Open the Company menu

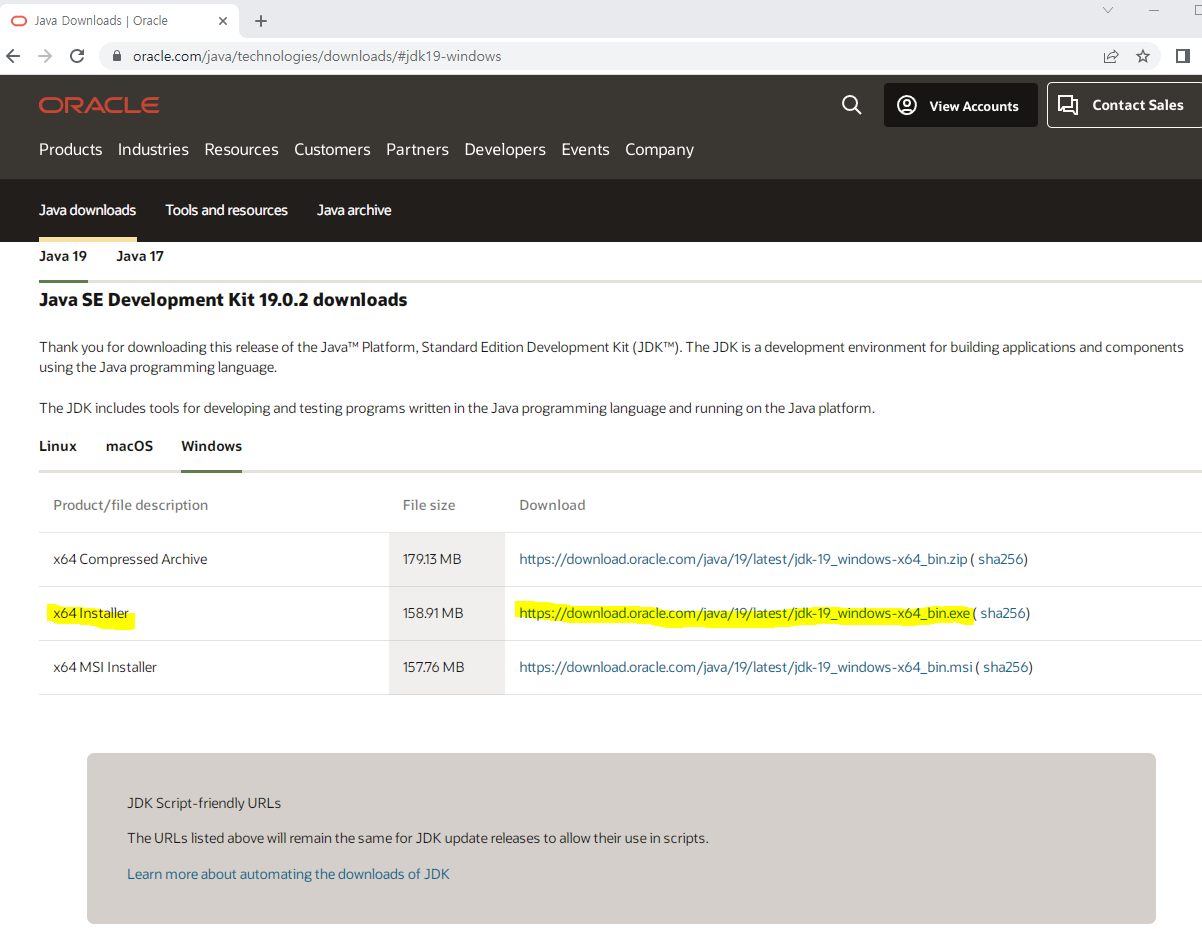tap(659, 149)
